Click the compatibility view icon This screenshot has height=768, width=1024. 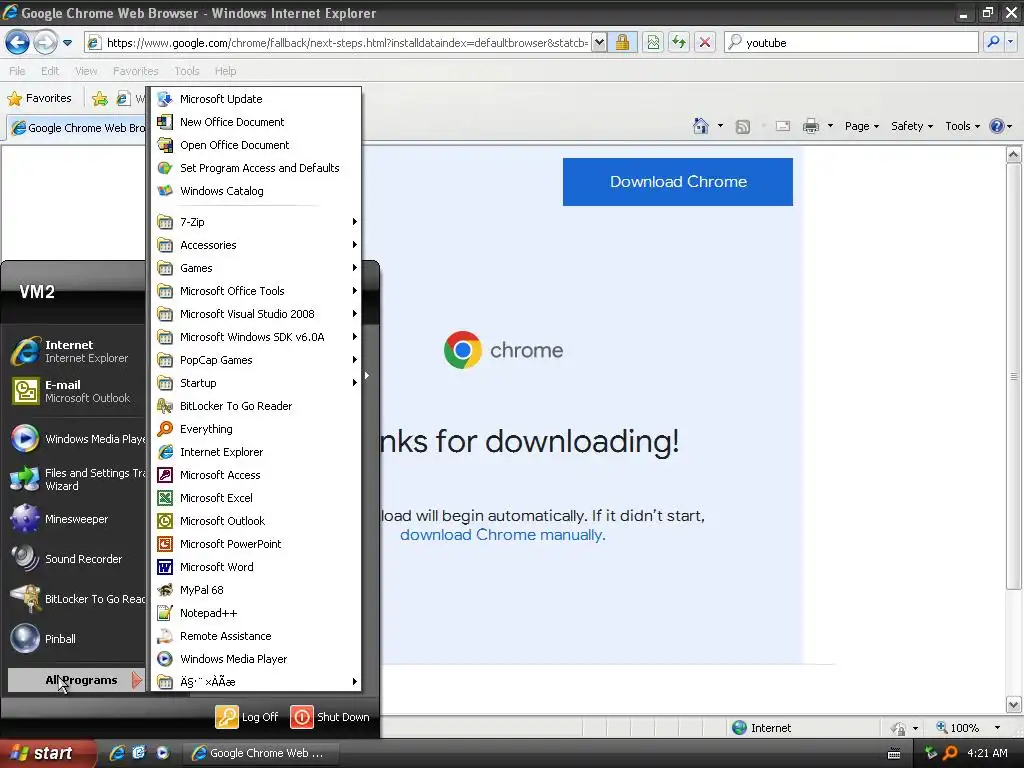653,42
